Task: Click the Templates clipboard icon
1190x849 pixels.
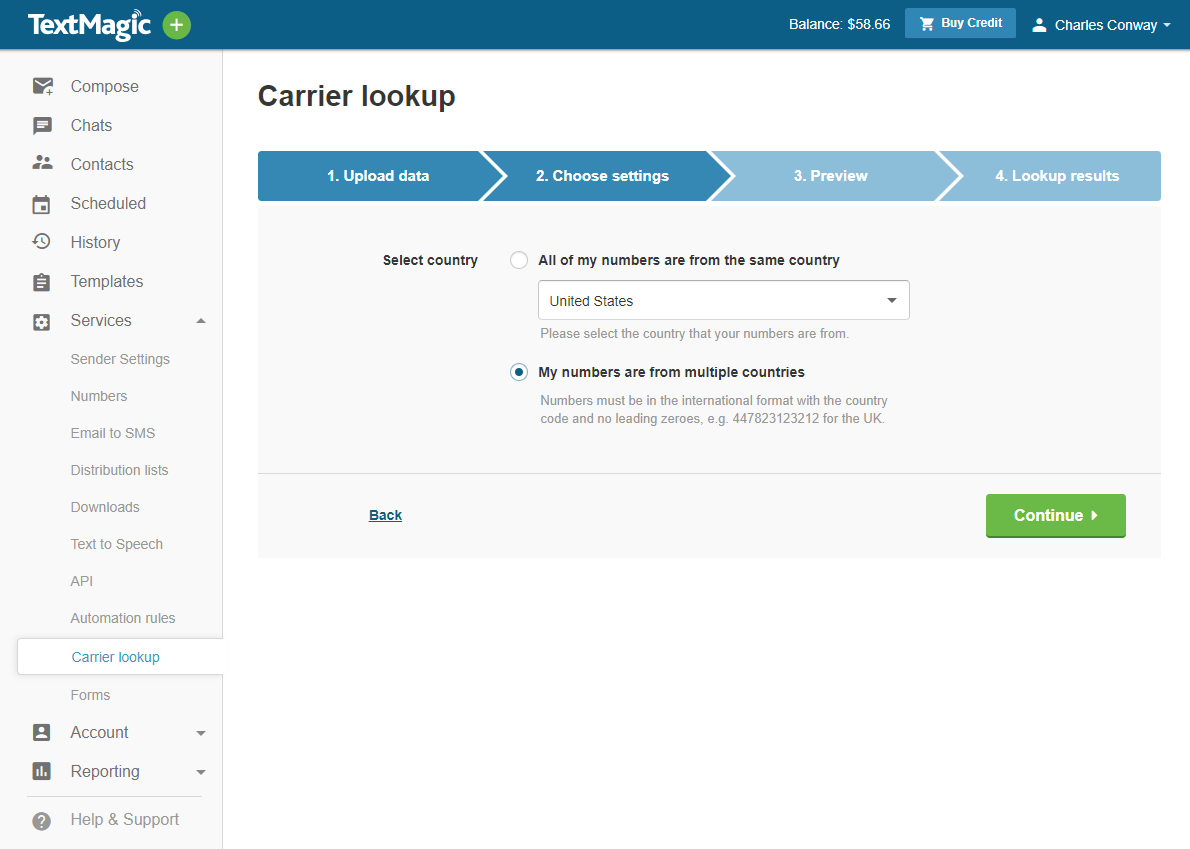Action: tap(41, 281)
